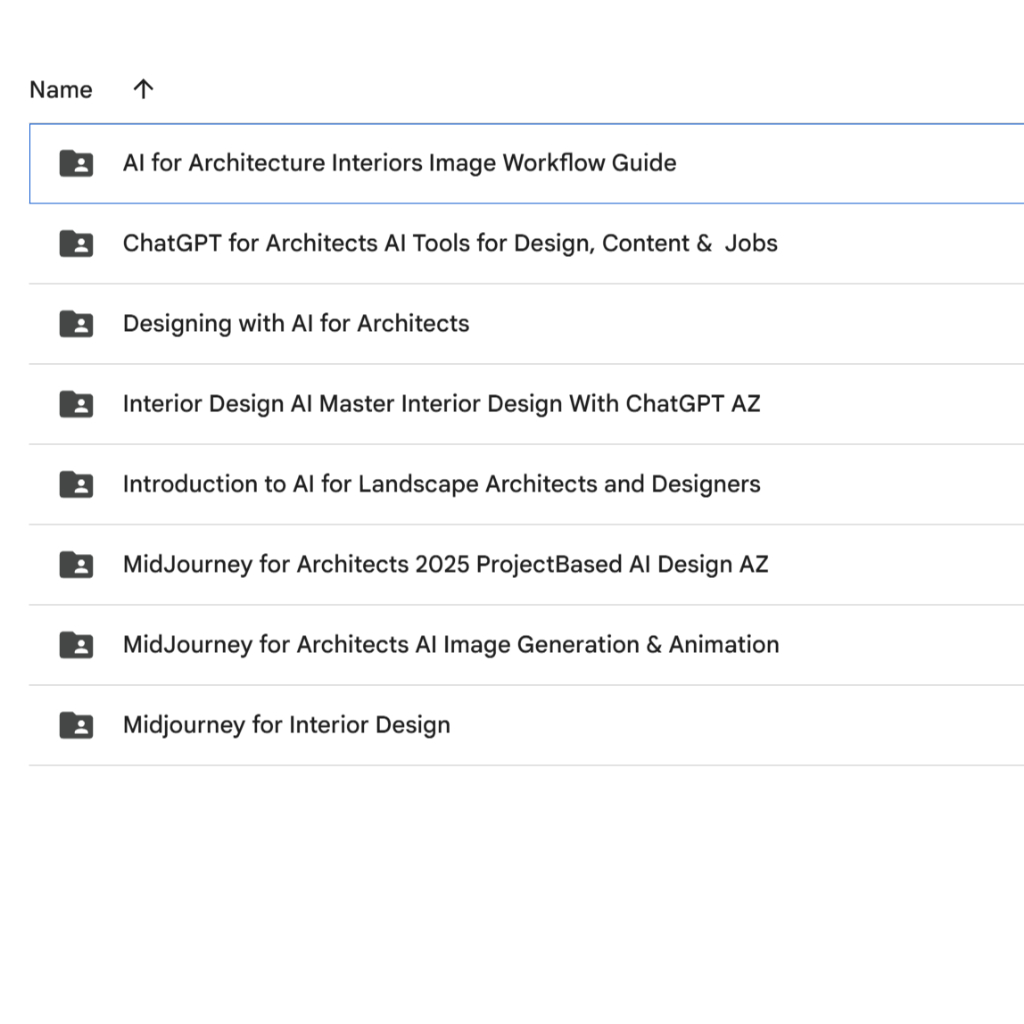
Task: Select 'Interior Design AI Master Interior Design With ChatGPT AZ'
Action: 441,404
